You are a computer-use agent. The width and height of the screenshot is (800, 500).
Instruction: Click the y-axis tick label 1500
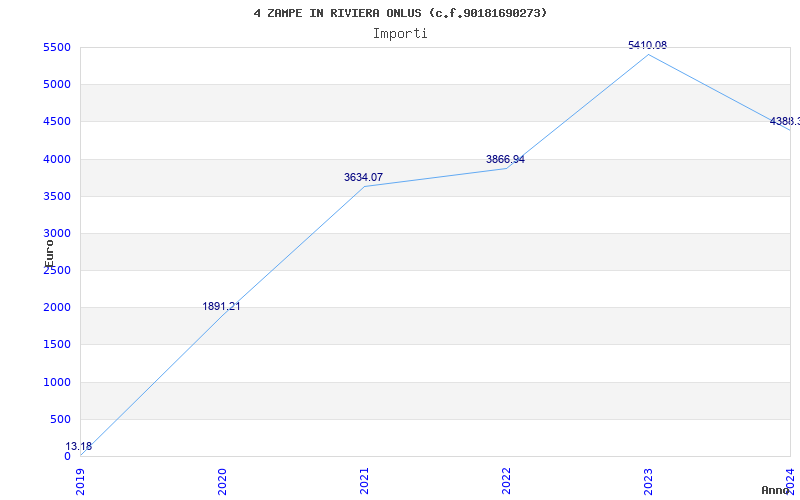click(57, 345)
